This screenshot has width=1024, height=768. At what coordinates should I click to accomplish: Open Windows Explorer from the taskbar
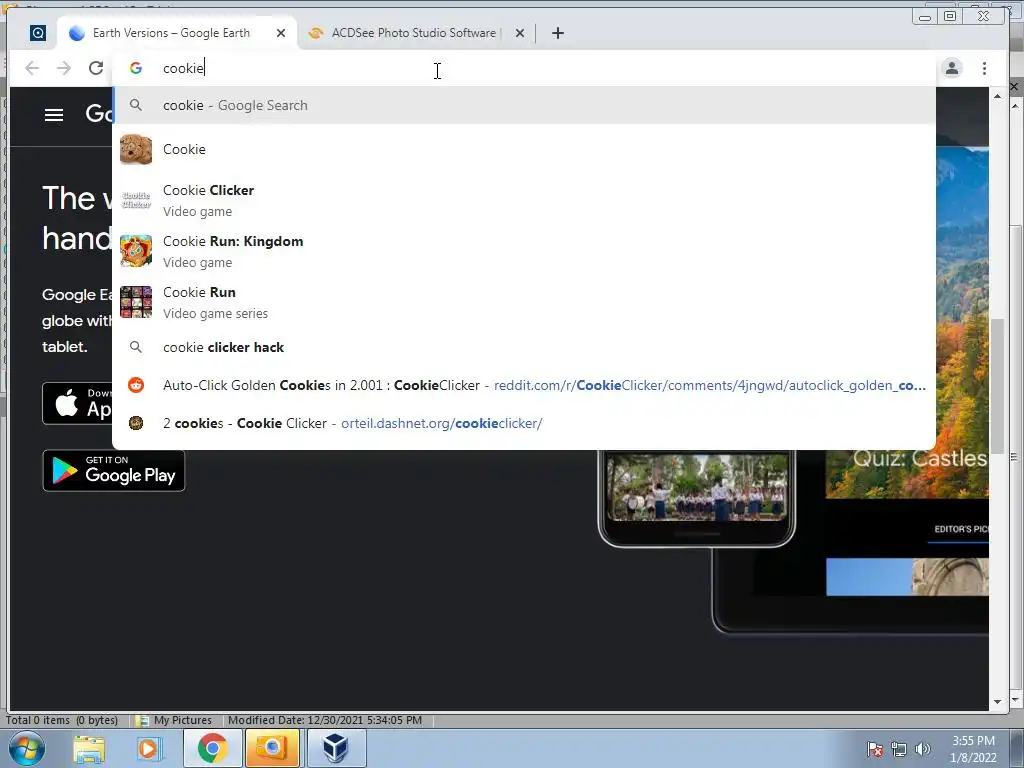click(89, 748)
